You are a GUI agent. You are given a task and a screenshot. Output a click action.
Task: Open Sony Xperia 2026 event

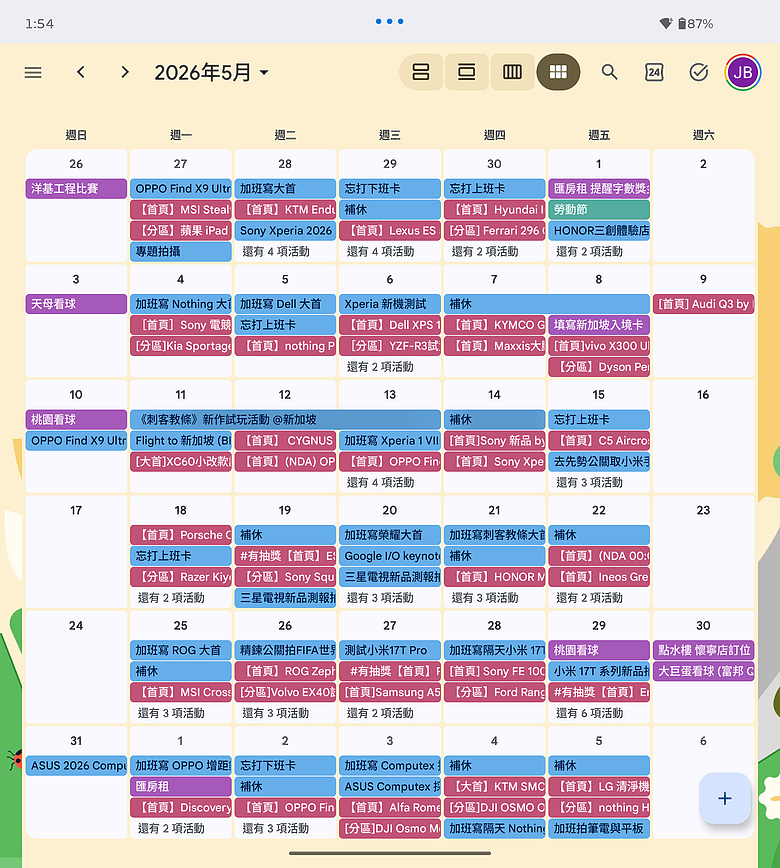[285, 231]
